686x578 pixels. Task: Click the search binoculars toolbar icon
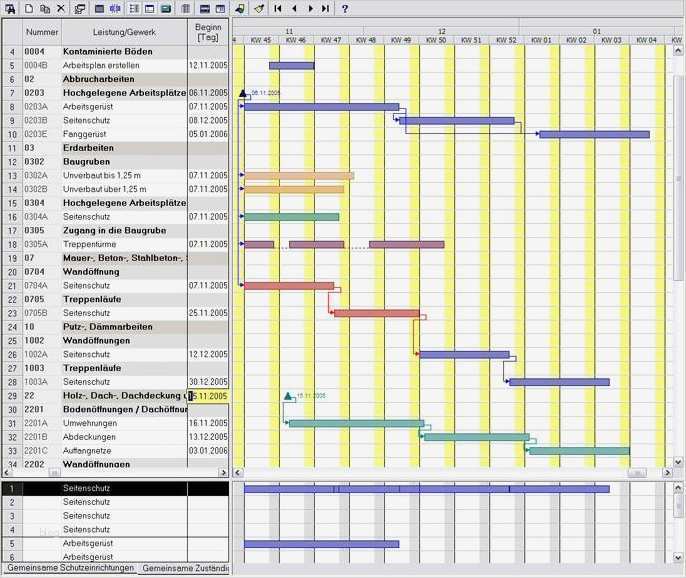coord(10,8)
